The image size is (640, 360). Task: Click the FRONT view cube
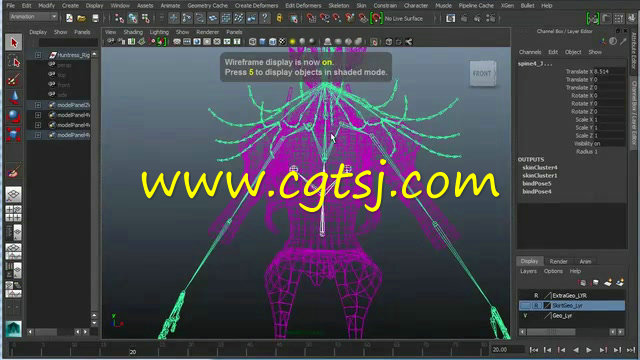482,74
